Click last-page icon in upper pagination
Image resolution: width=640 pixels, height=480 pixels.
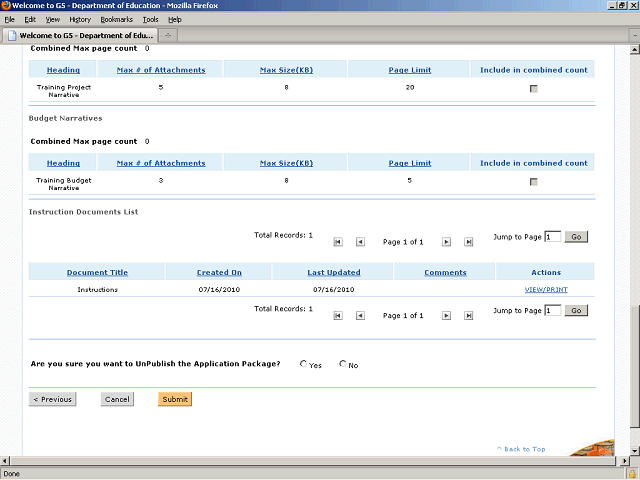point(468,241)
